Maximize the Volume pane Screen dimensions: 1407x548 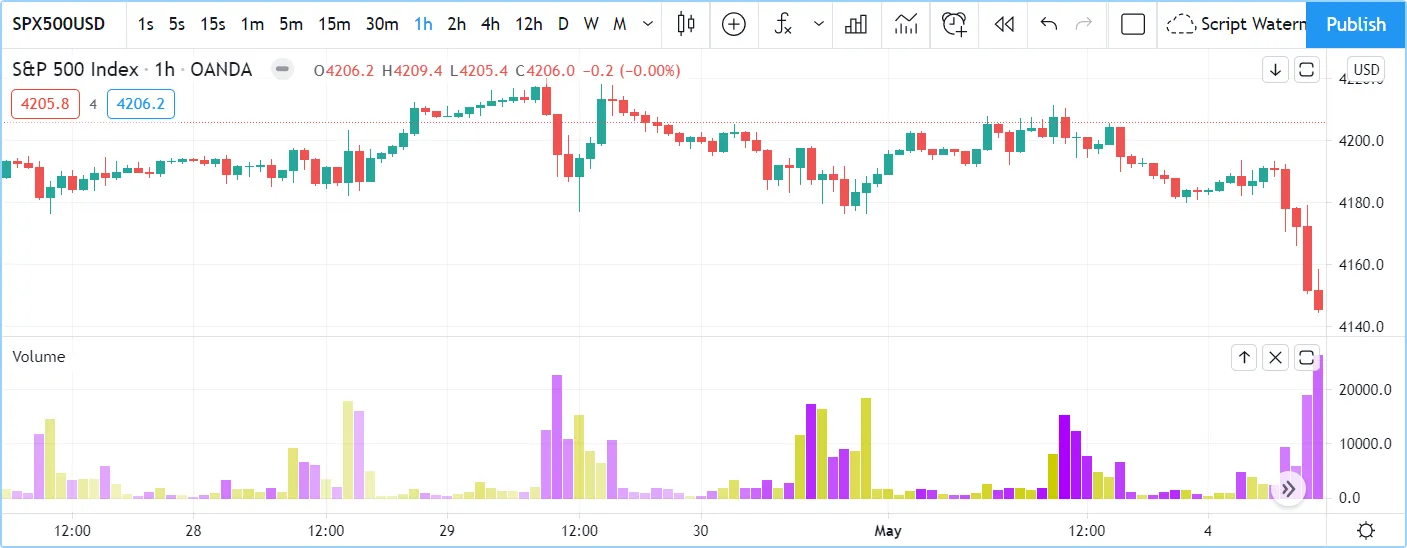tap(1306, 357)
